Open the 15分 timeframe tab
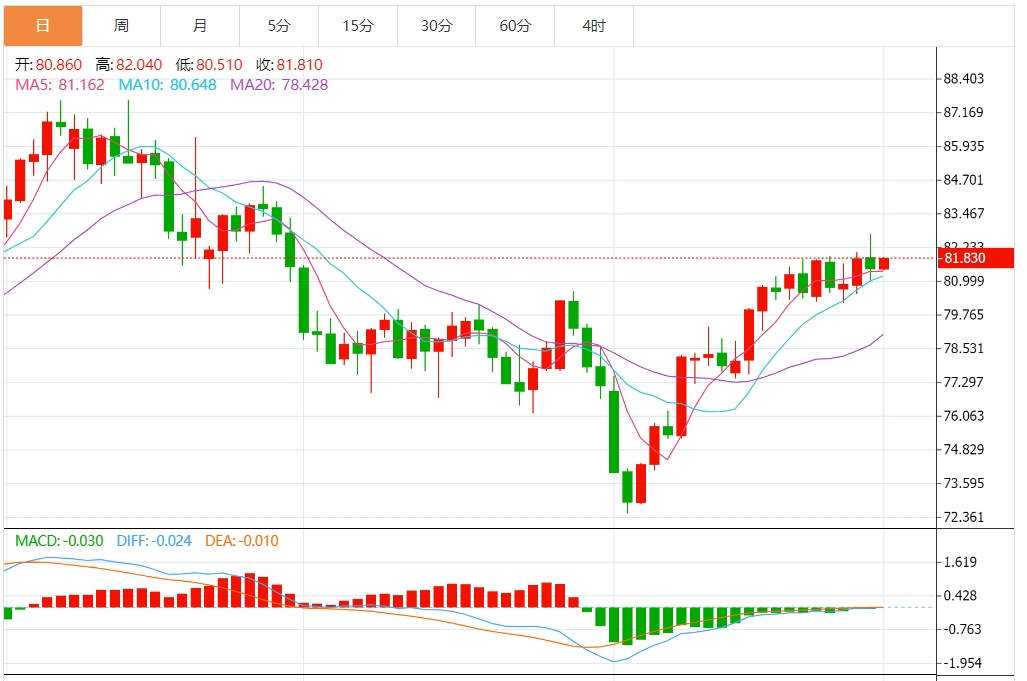The image size is (1027, 681). [358, 26]
